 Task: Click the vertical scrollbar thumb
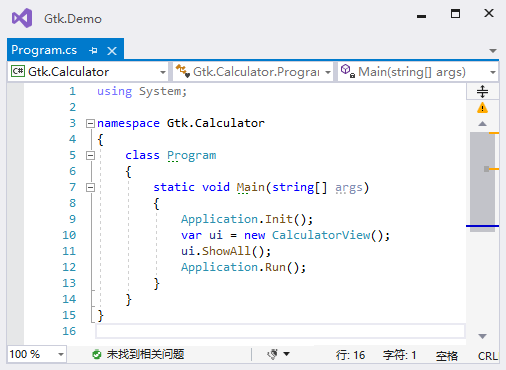tap(482, 182)
